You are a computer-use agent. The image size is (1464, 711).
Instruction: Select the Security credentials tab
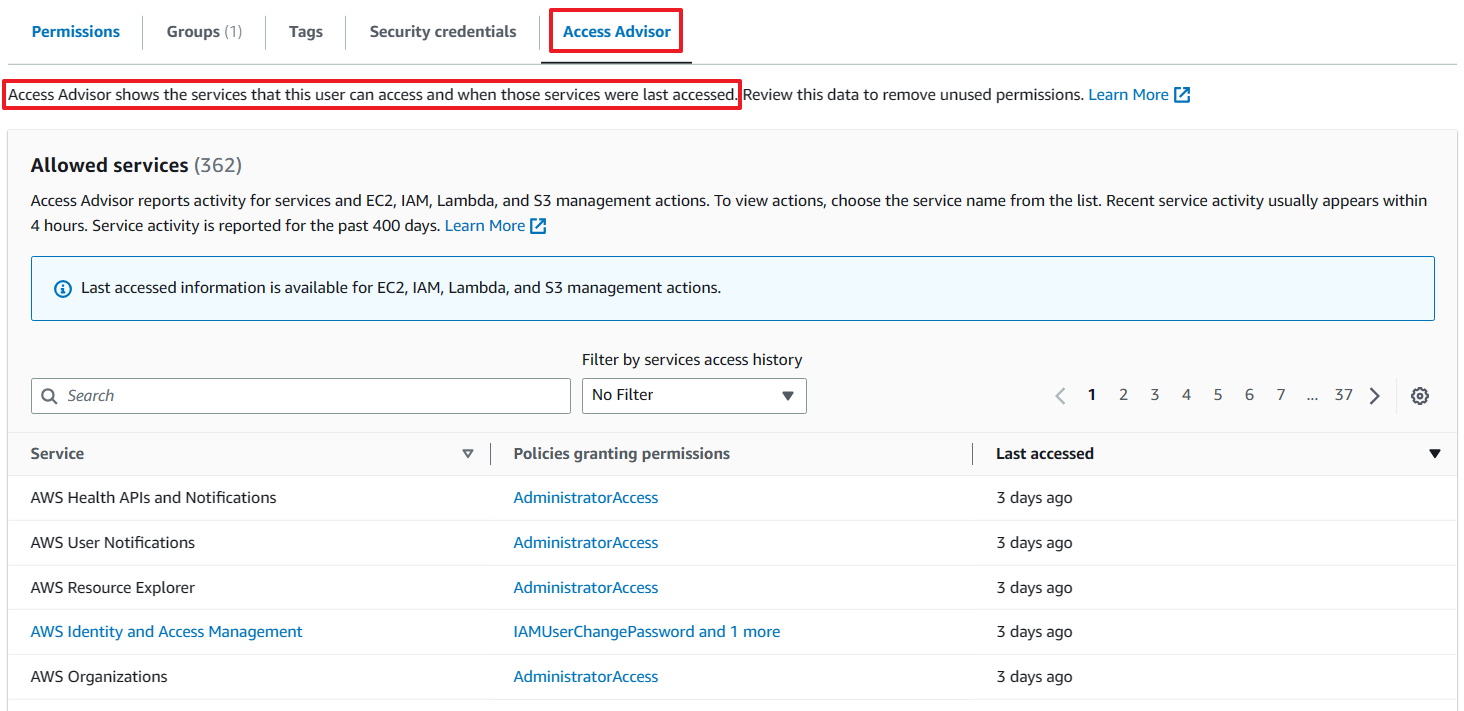(x=443, y=32)
